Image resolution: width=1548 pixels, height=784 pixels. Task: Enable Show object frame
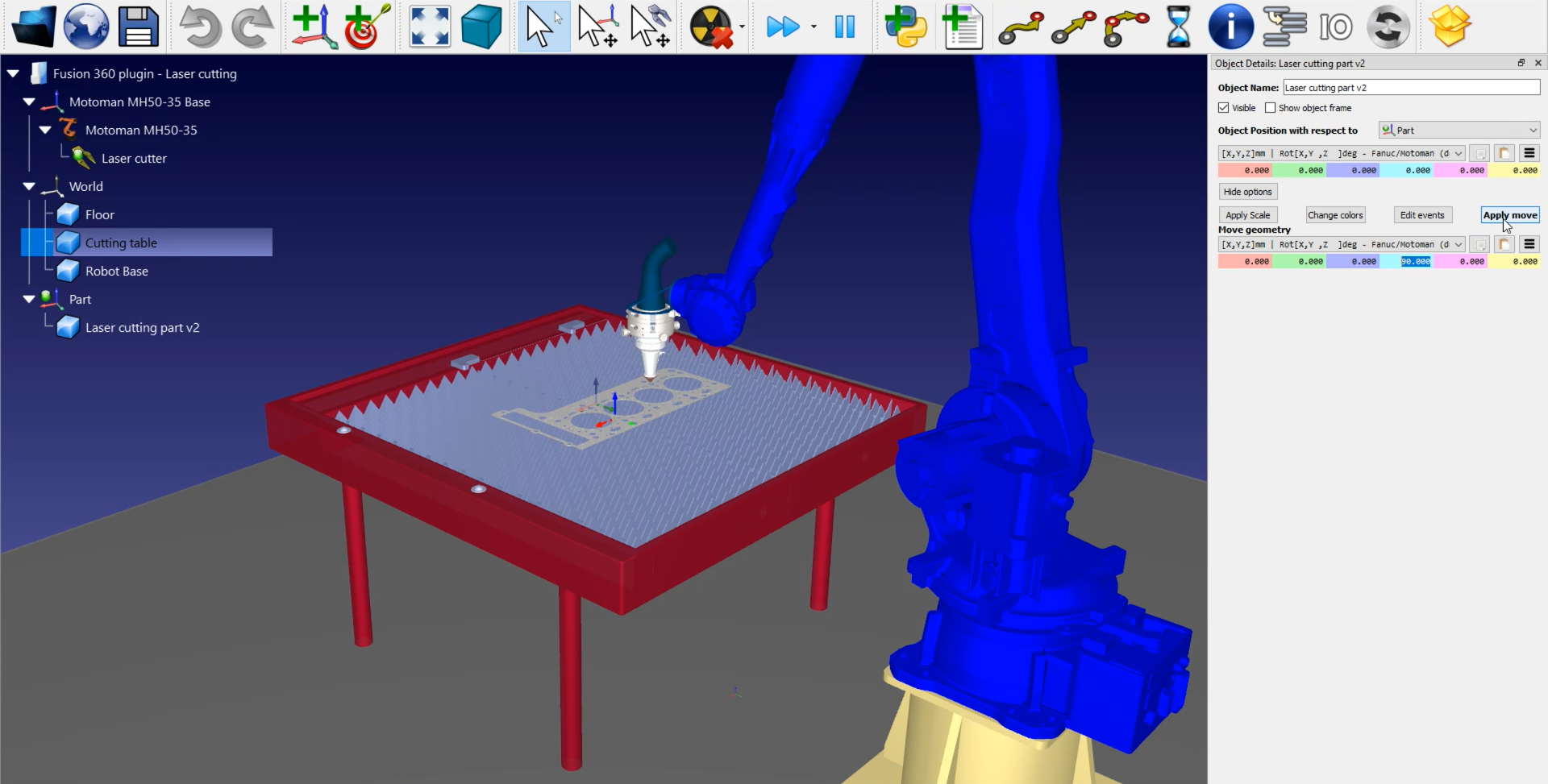coord(1270,107)
